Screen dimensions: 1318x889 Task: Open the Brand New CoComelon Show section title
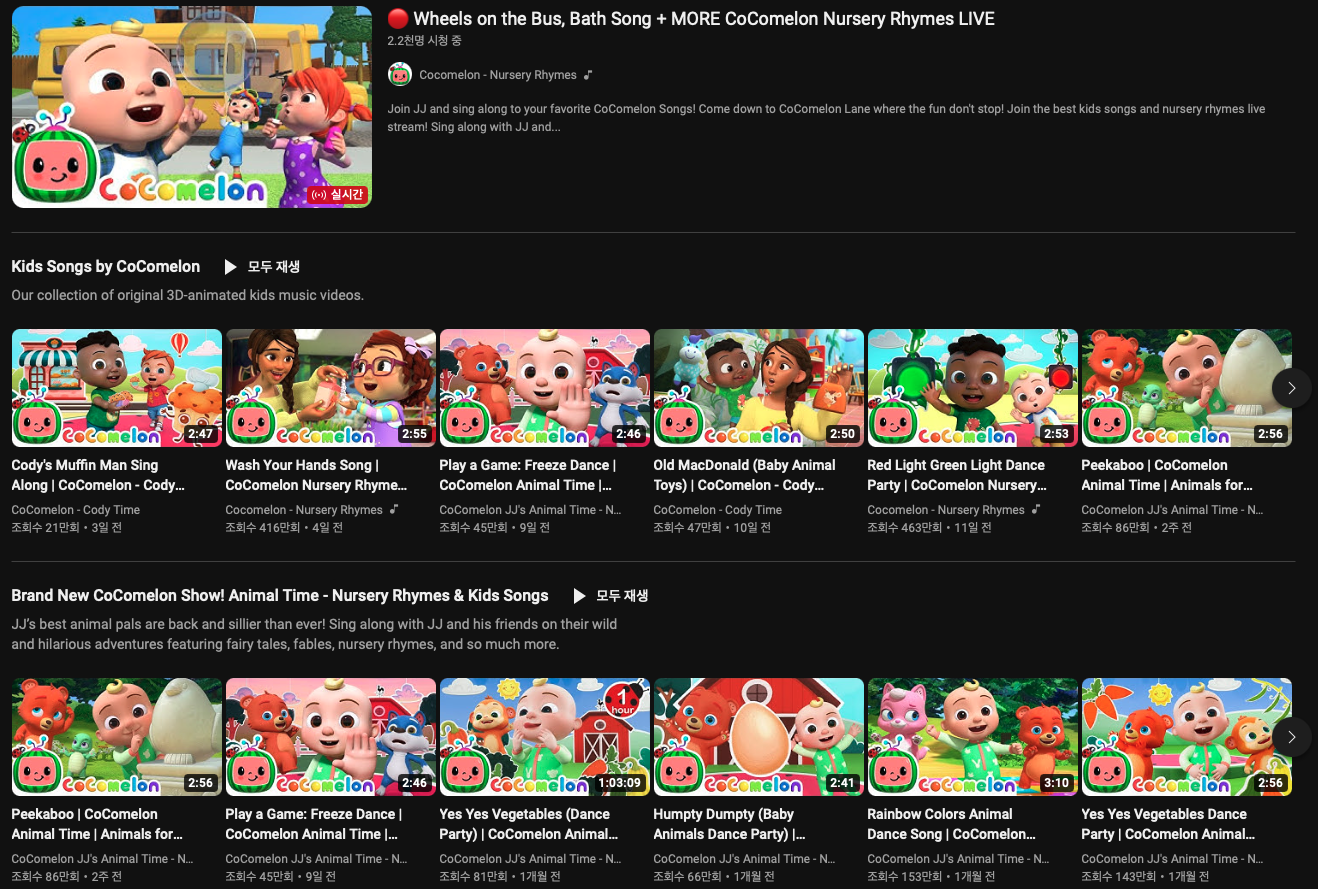pyautogui.click(x=280, y=596)
